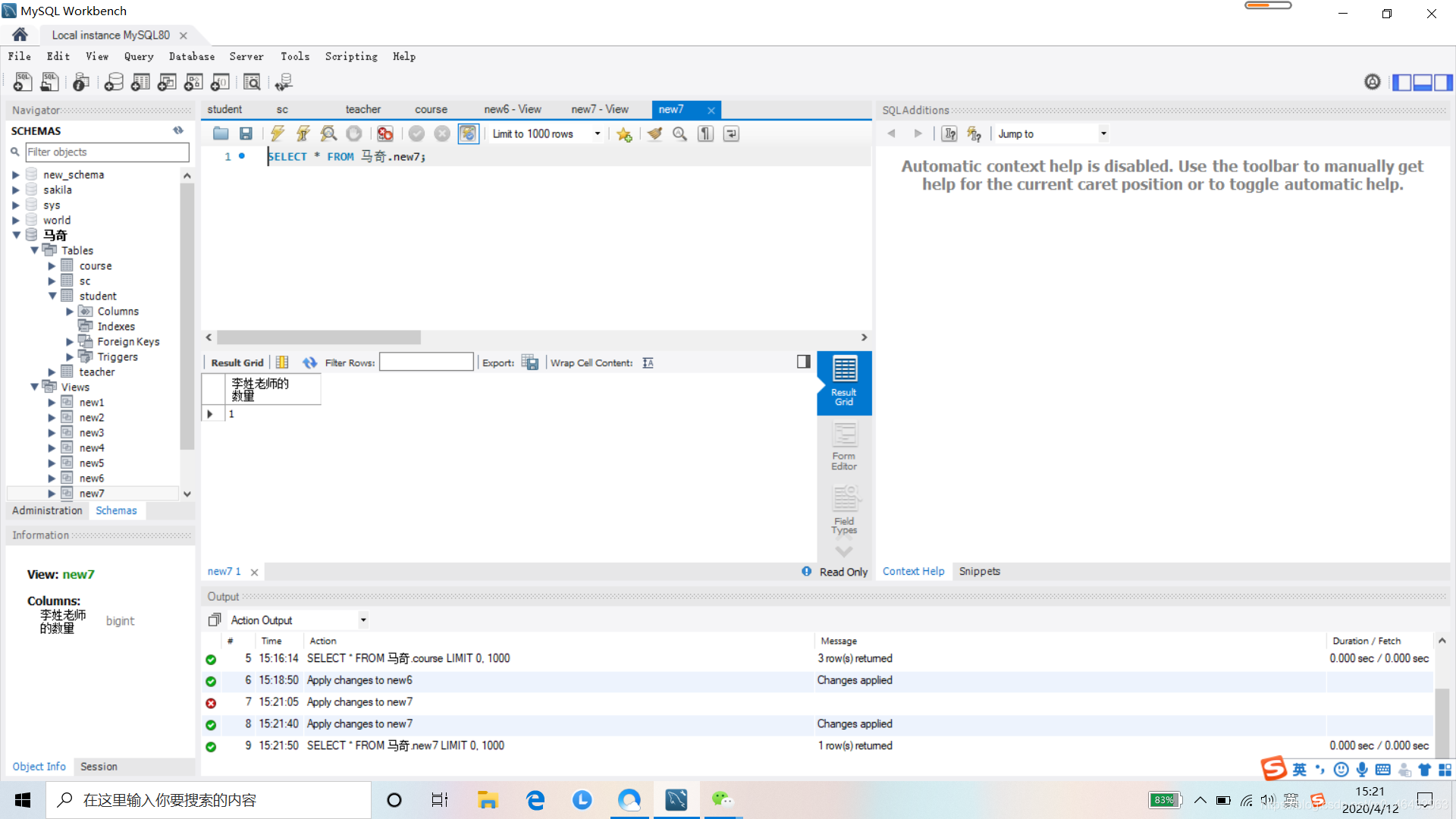Execute the query with the lightning icon

tap(278, 133)
